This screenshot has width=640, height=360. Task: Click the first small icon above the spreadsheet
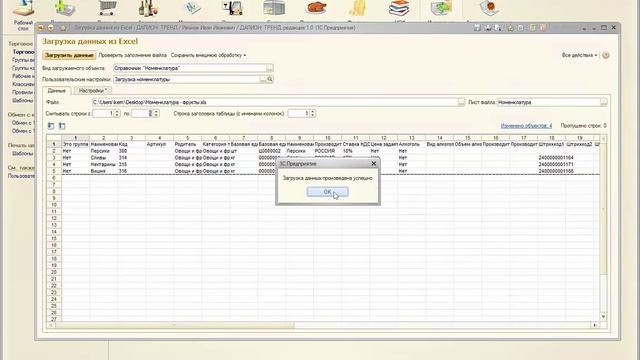[x=51, y=126]
